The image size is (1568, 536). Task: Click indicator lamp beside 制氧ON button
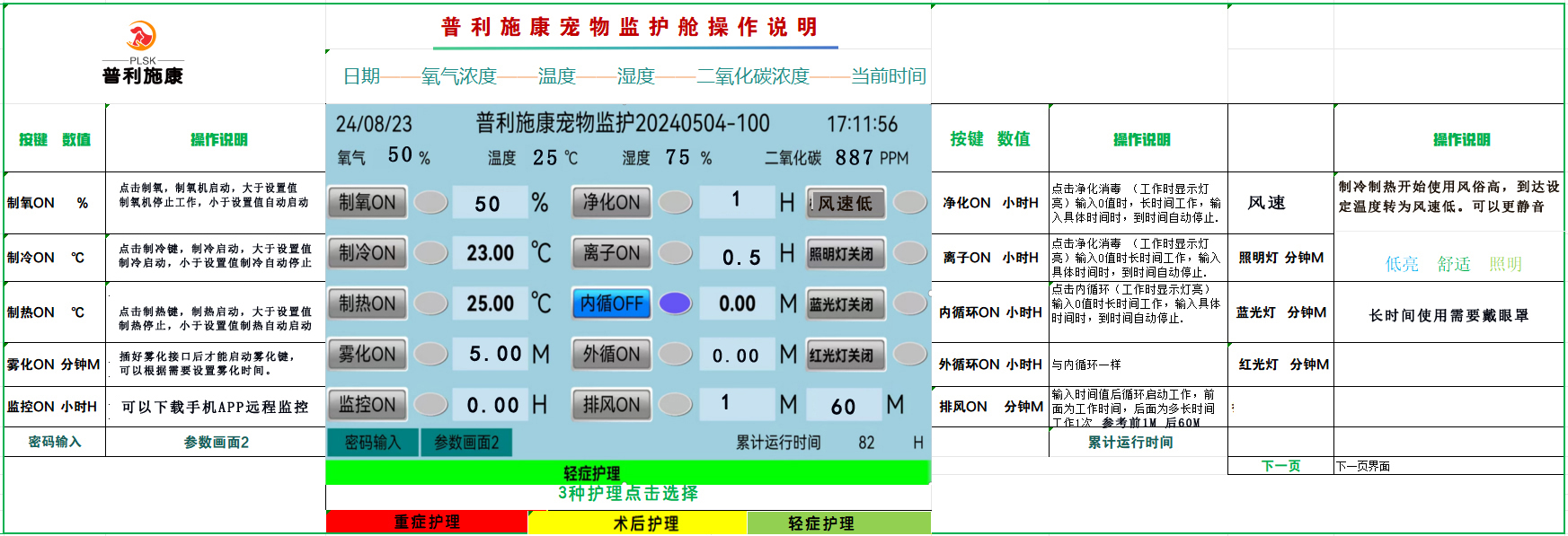[430, 203]
